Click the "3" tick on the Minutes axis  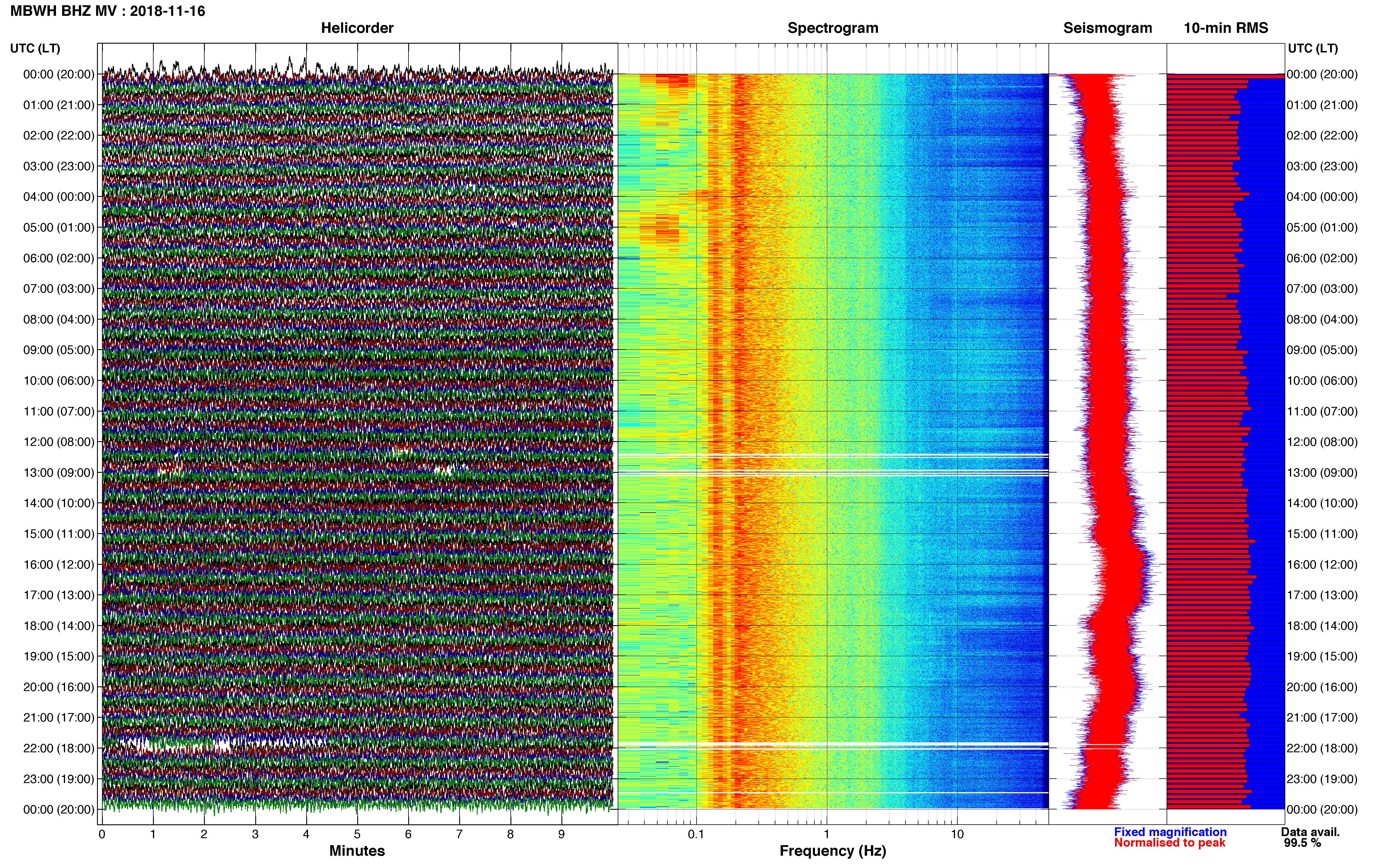tap(255, 834)
